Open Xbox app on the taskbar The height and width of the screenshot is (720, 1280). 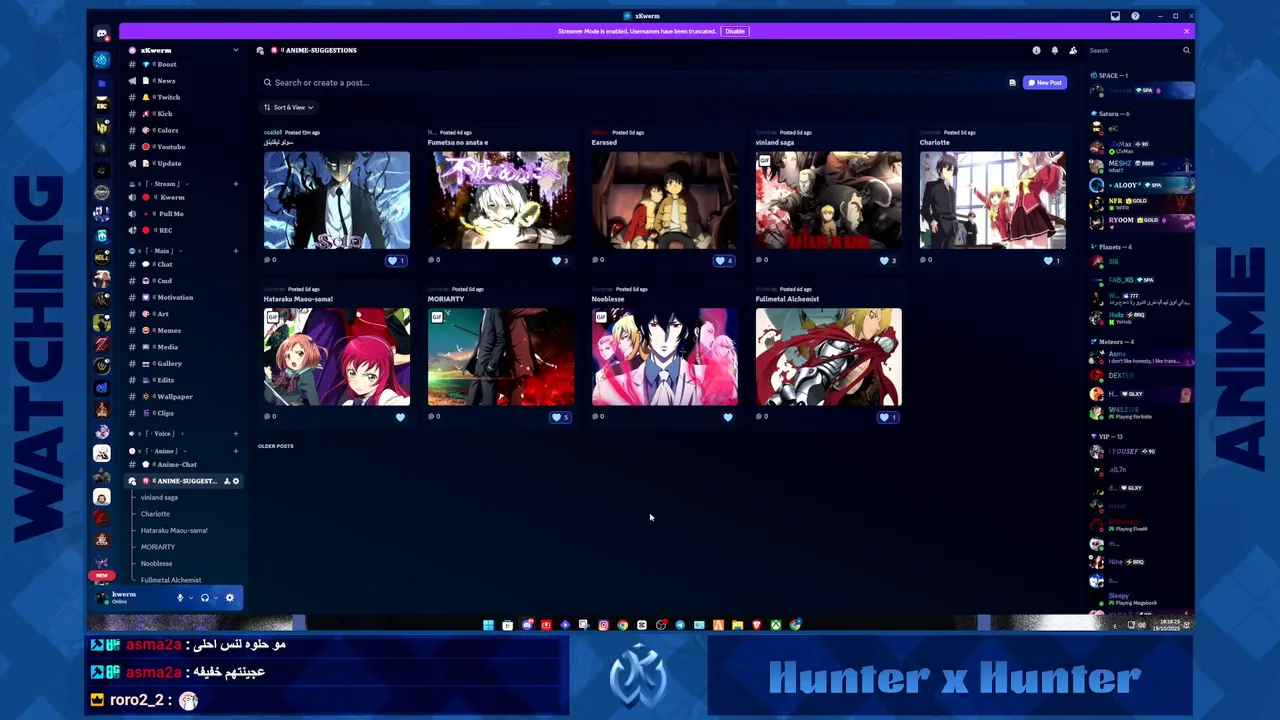pos(775,625)
